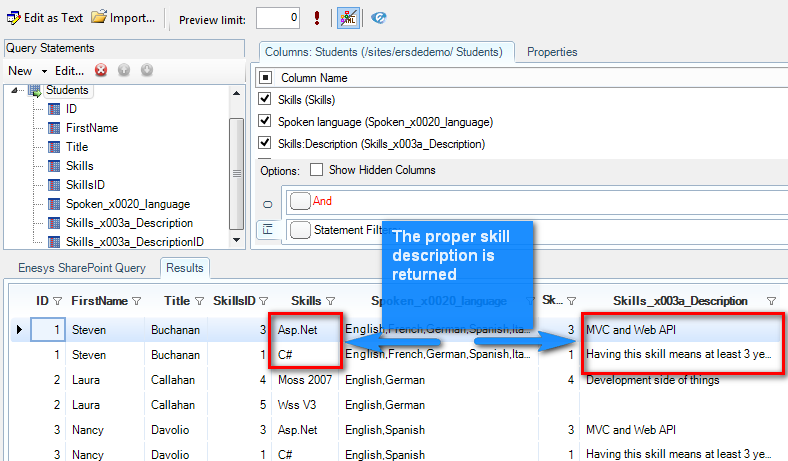Click the blue refresh icon in toolbar
This screenshot has height=461, width=788.
point(378,18)
